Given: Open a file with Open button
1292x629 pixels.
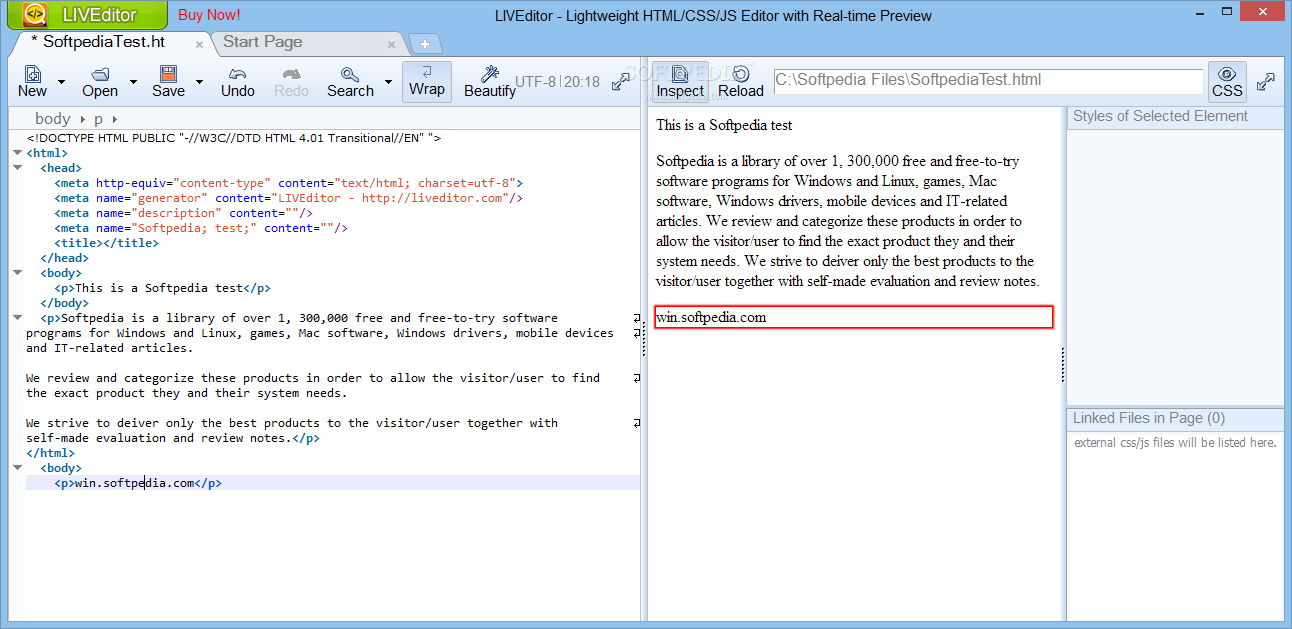Looking at the screenshot, I should pos(100,82).
